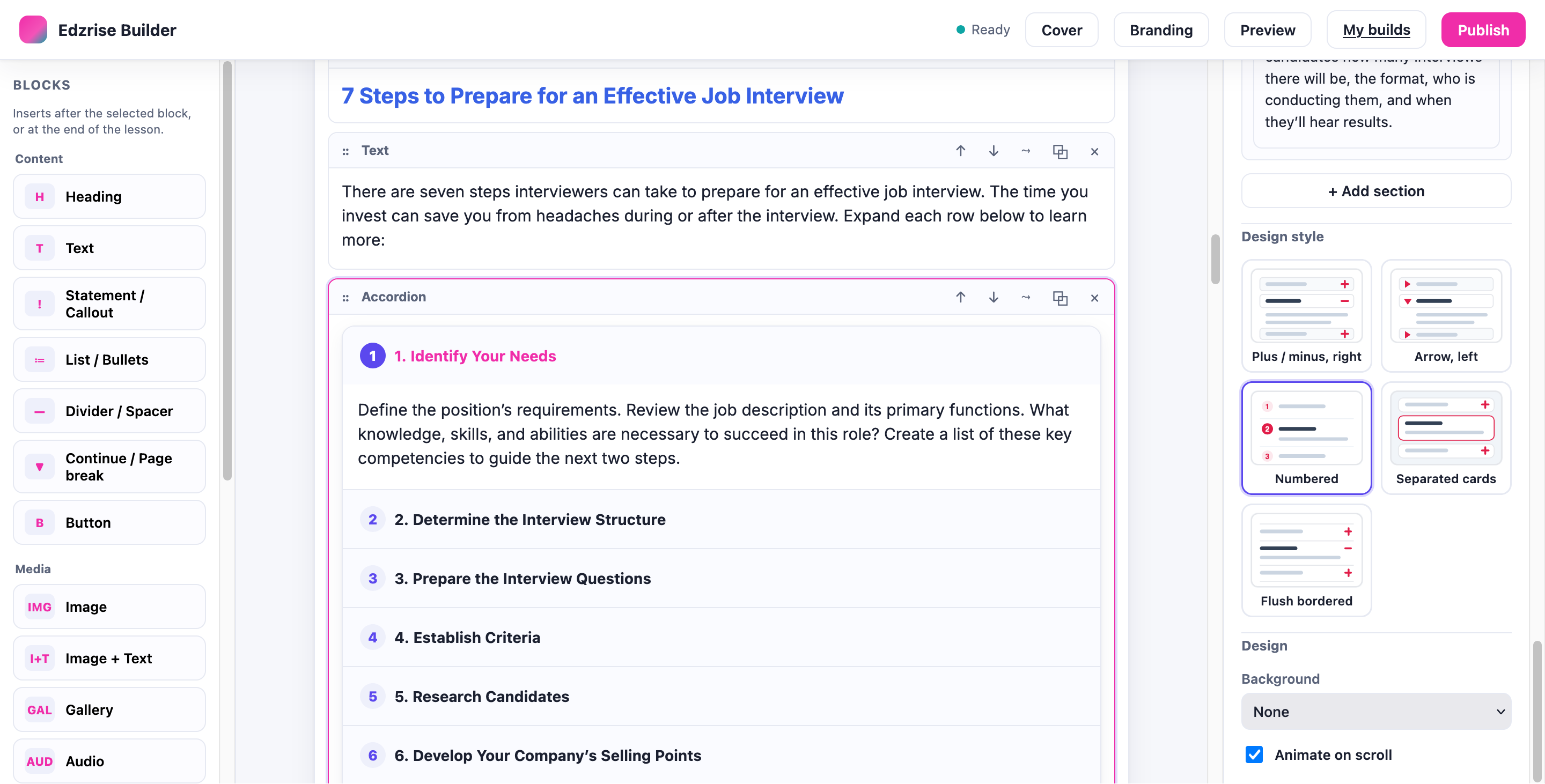Insert a Text block from sidebar
This screenshot has height=784, width=1545.
point(109,248)
